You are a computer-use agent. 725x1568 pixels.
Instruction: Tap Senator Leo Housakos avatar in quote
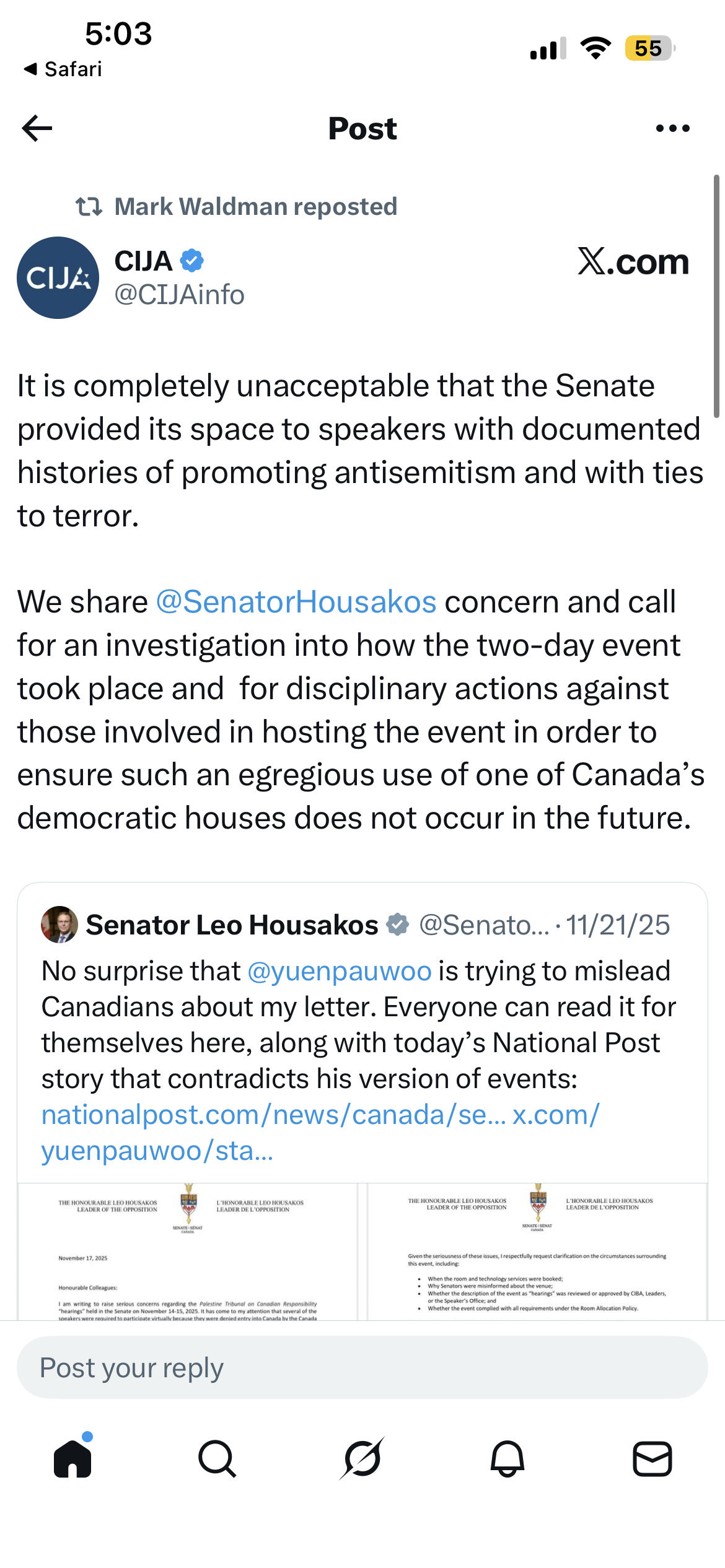pyautogui.click(x=59, y=925)
